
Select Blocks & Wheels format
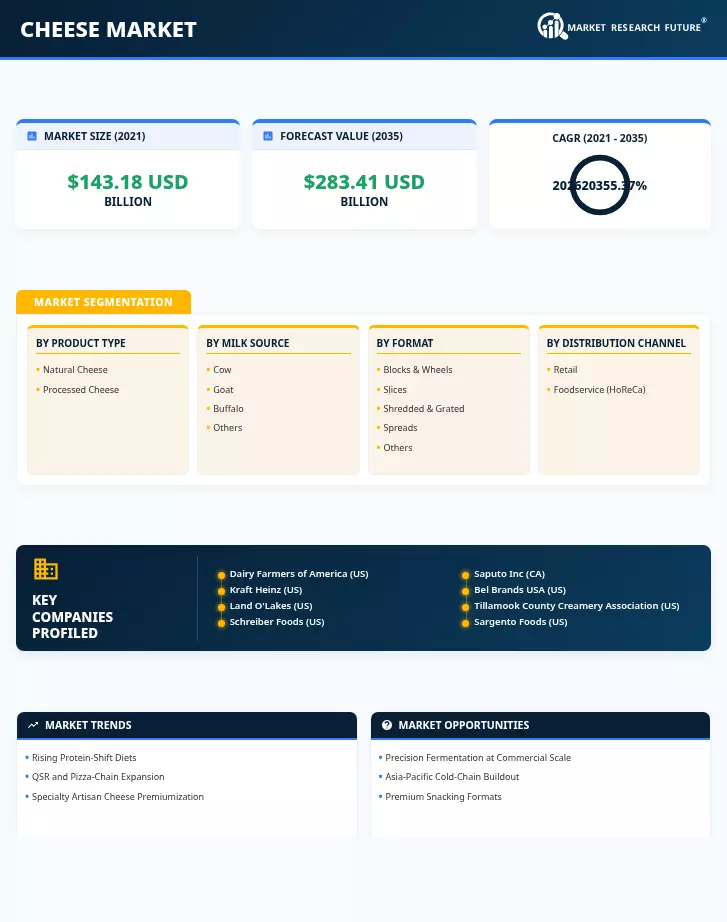pyautogui.click(x=418, y=370)
